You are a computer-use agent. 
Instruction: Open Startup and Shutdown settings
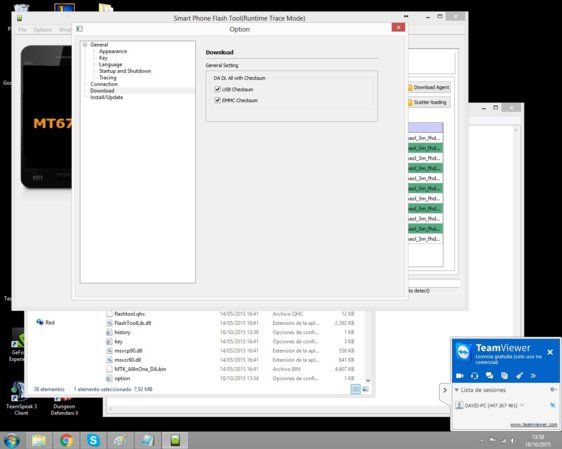pyautogui.click(x=125, y=71)
